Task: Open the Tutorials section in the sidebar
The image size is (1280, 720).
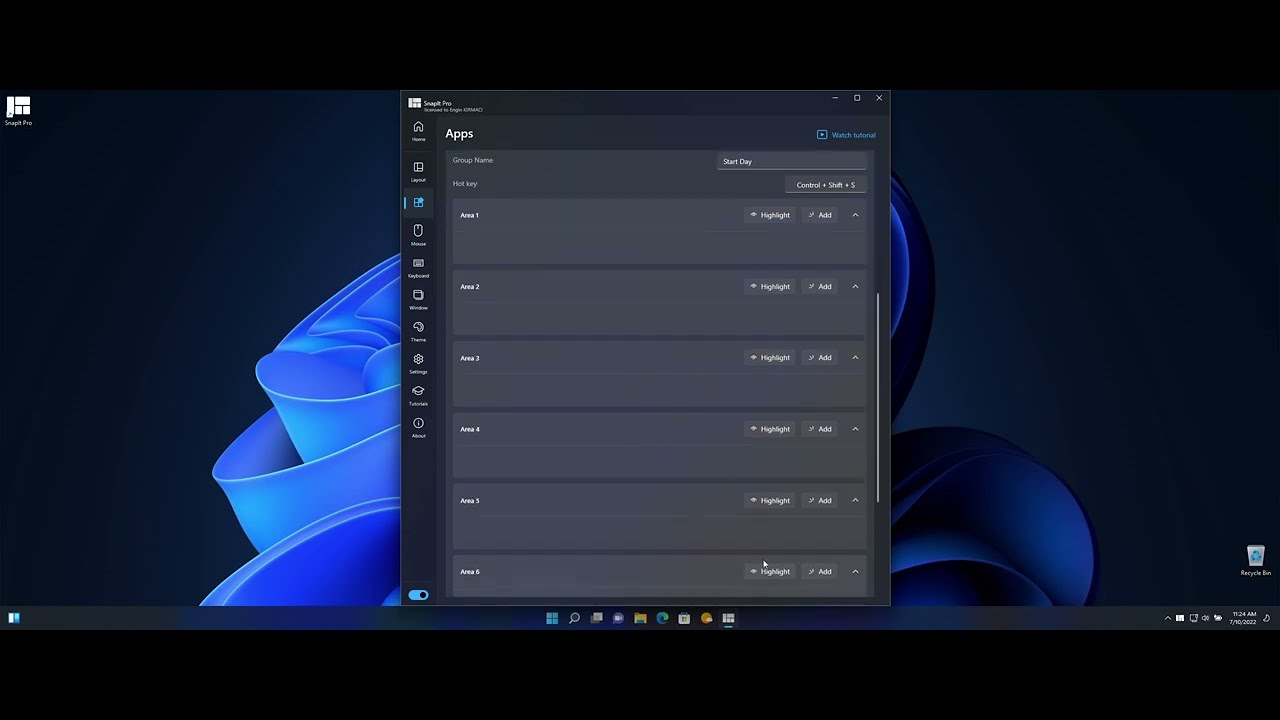Action: 418,395
